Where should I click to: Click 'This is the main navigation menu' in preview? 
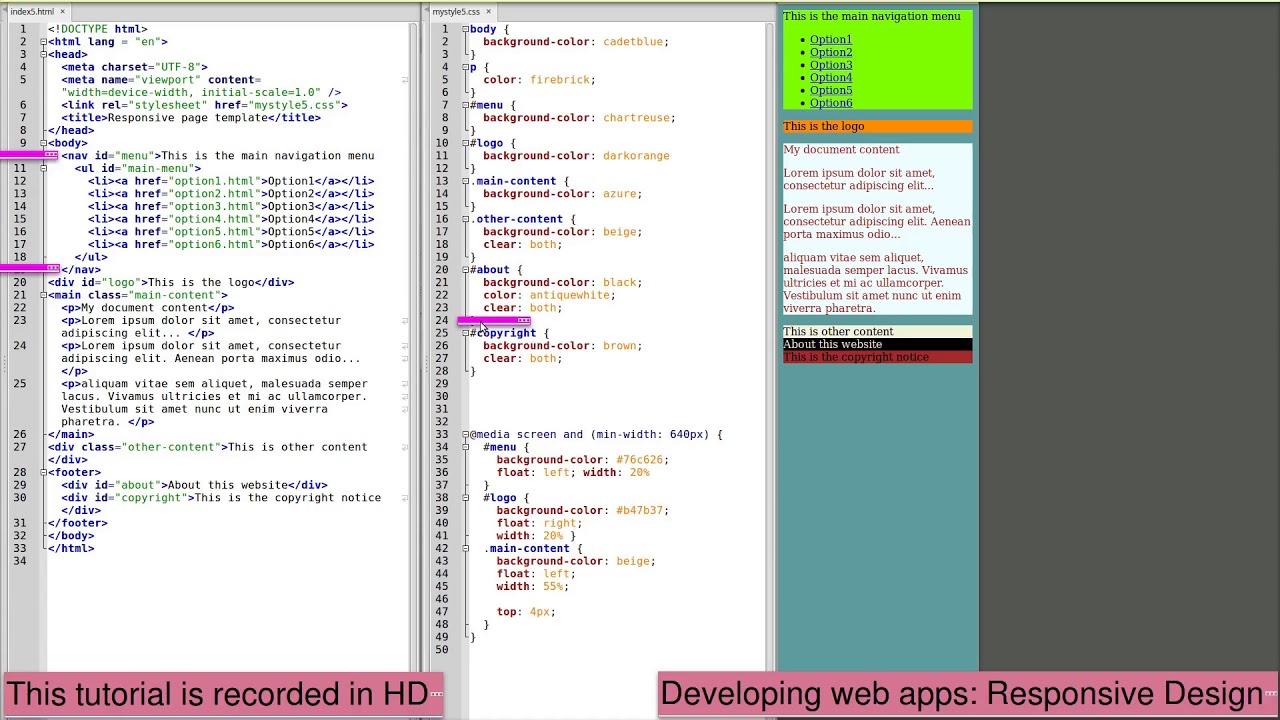click(871, 16)
